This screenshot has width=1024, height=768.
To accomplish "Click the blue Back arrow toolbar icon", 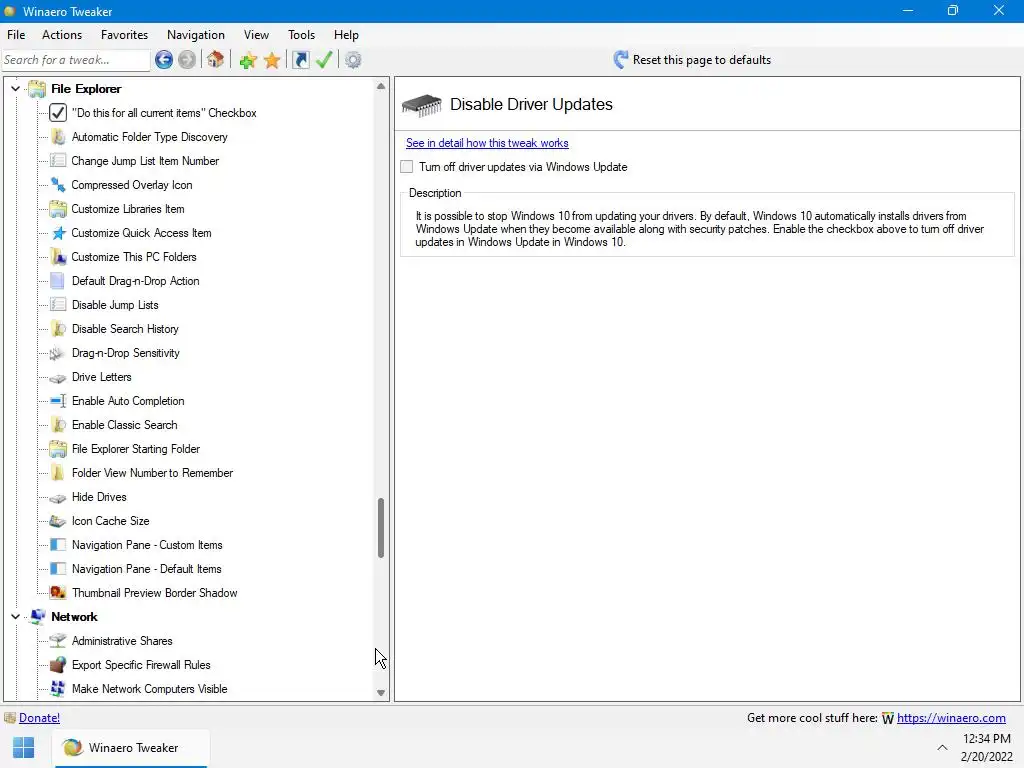I will coord(164,60).
